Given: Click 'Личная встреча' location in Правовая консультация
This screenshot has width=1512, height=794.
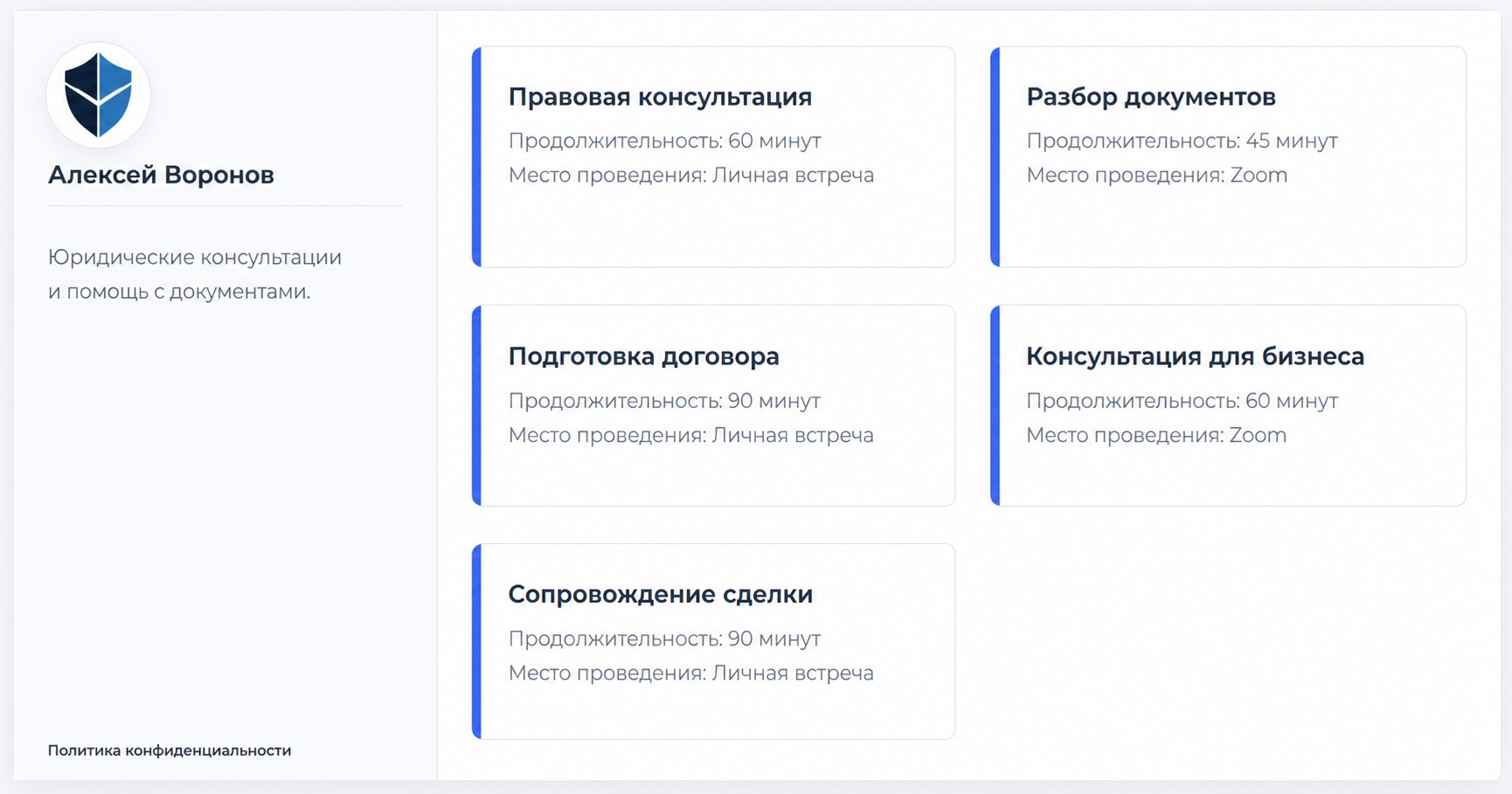Looking at the screenshot, I should 793,175.
